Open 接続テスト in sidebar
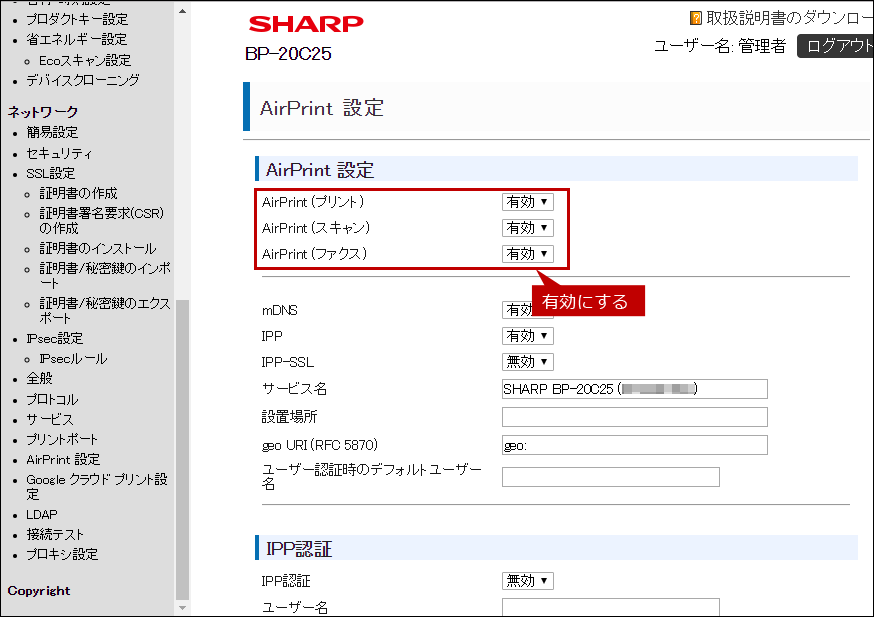 [x=55, y=535]
